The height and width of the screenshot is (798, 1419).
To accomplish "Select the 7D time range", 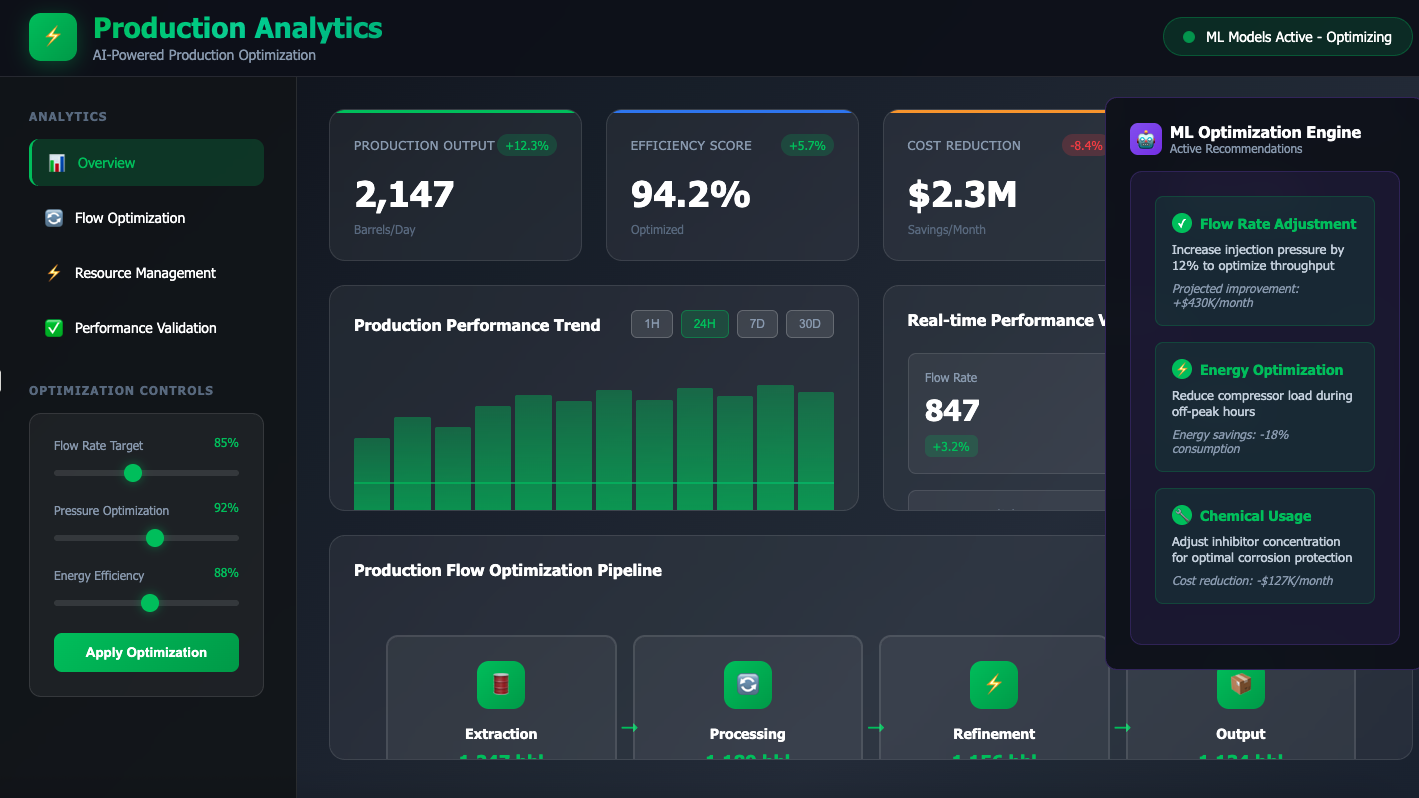I will click(x=757, y=324).
